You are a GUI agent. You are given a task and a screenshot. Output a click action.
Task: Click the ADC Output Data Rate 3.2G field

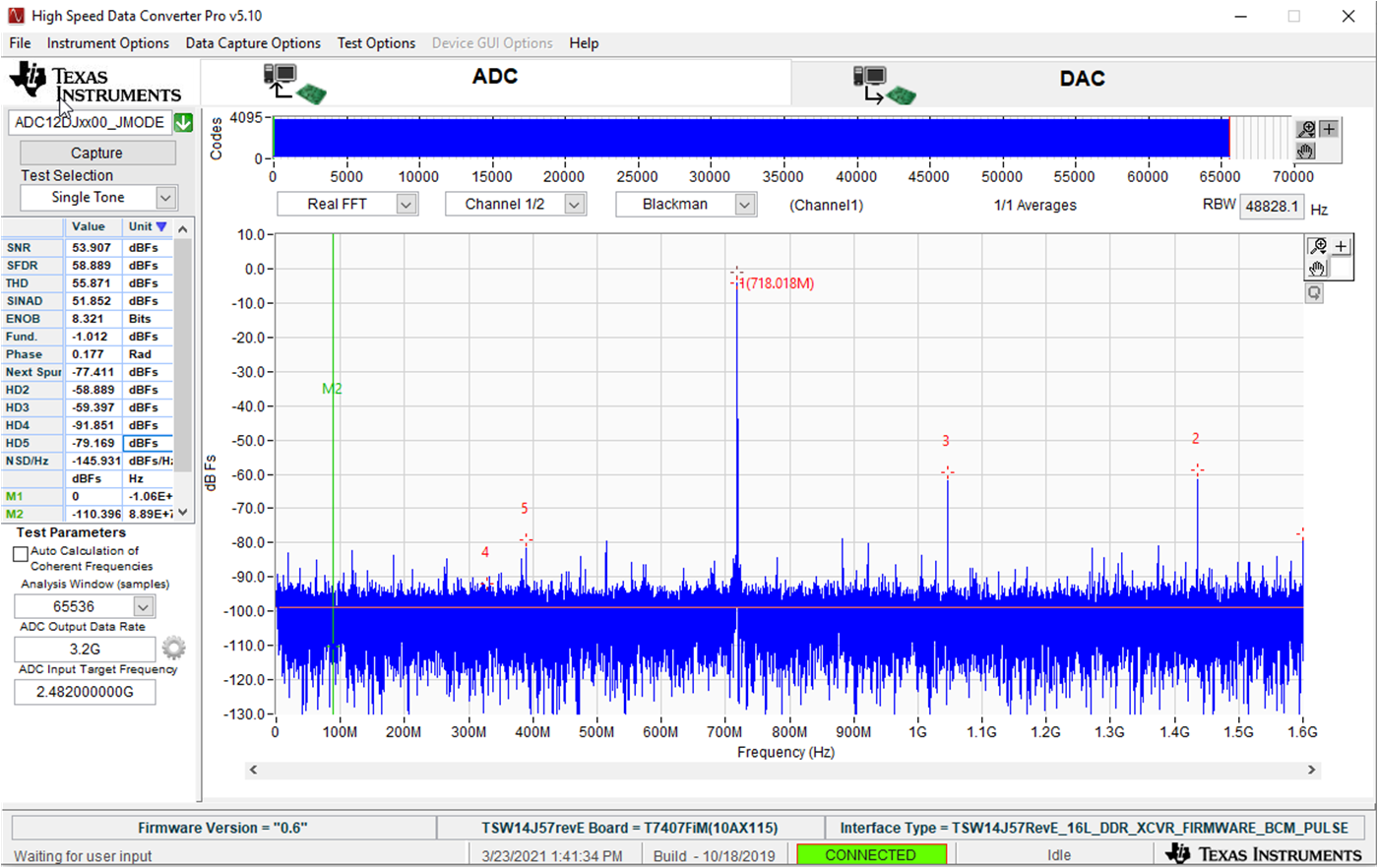85,649
